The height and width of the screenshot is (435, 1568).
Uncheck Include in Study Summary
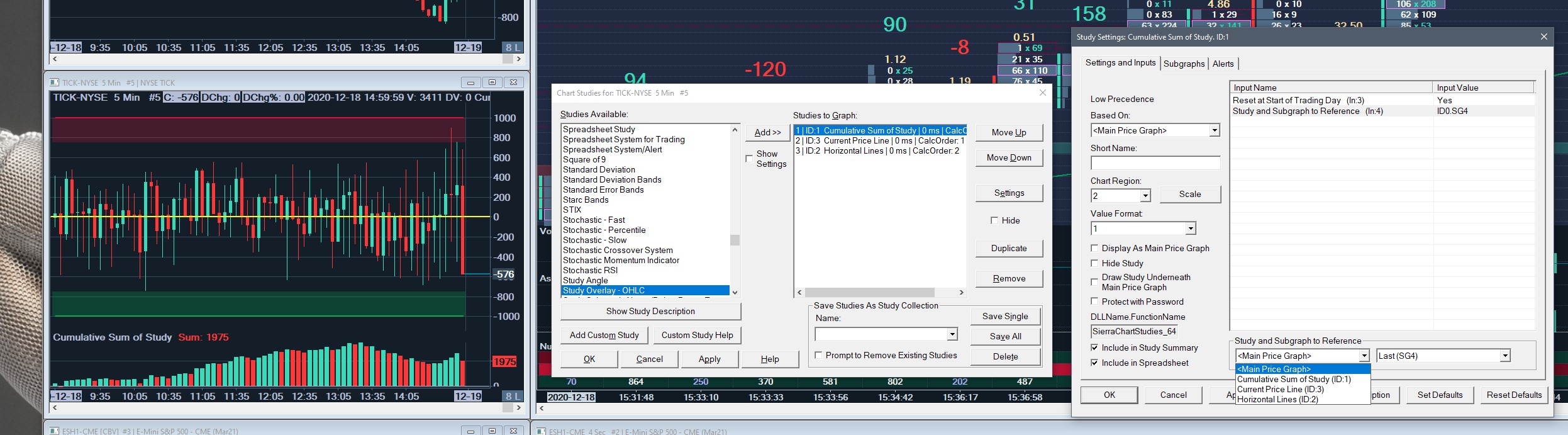tap(1094, 347)
